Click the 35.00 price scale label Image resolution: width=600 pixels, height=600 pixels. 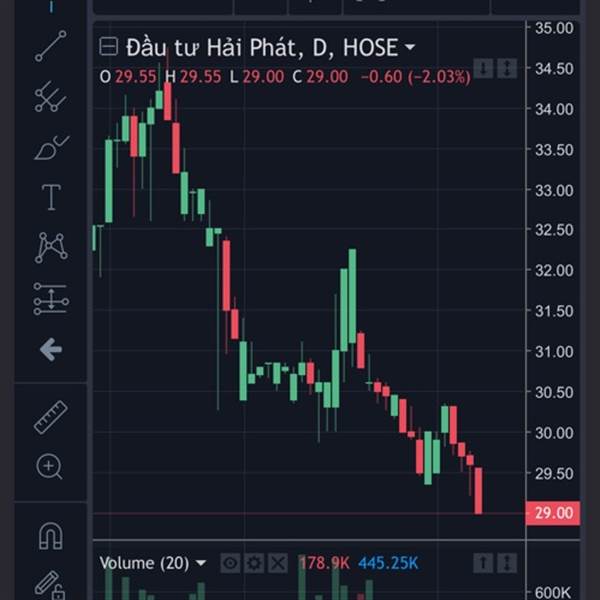pos(554,28)
